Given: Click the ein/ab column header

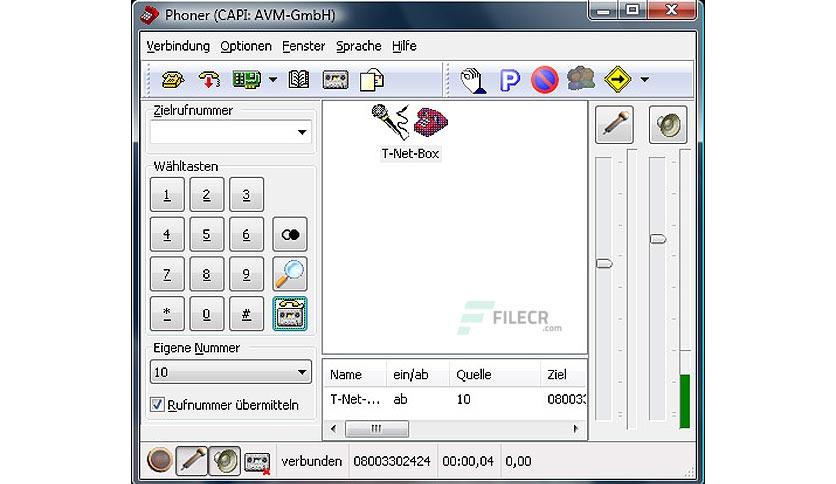Looking at the screenshot, I should [x=418, y=375].
